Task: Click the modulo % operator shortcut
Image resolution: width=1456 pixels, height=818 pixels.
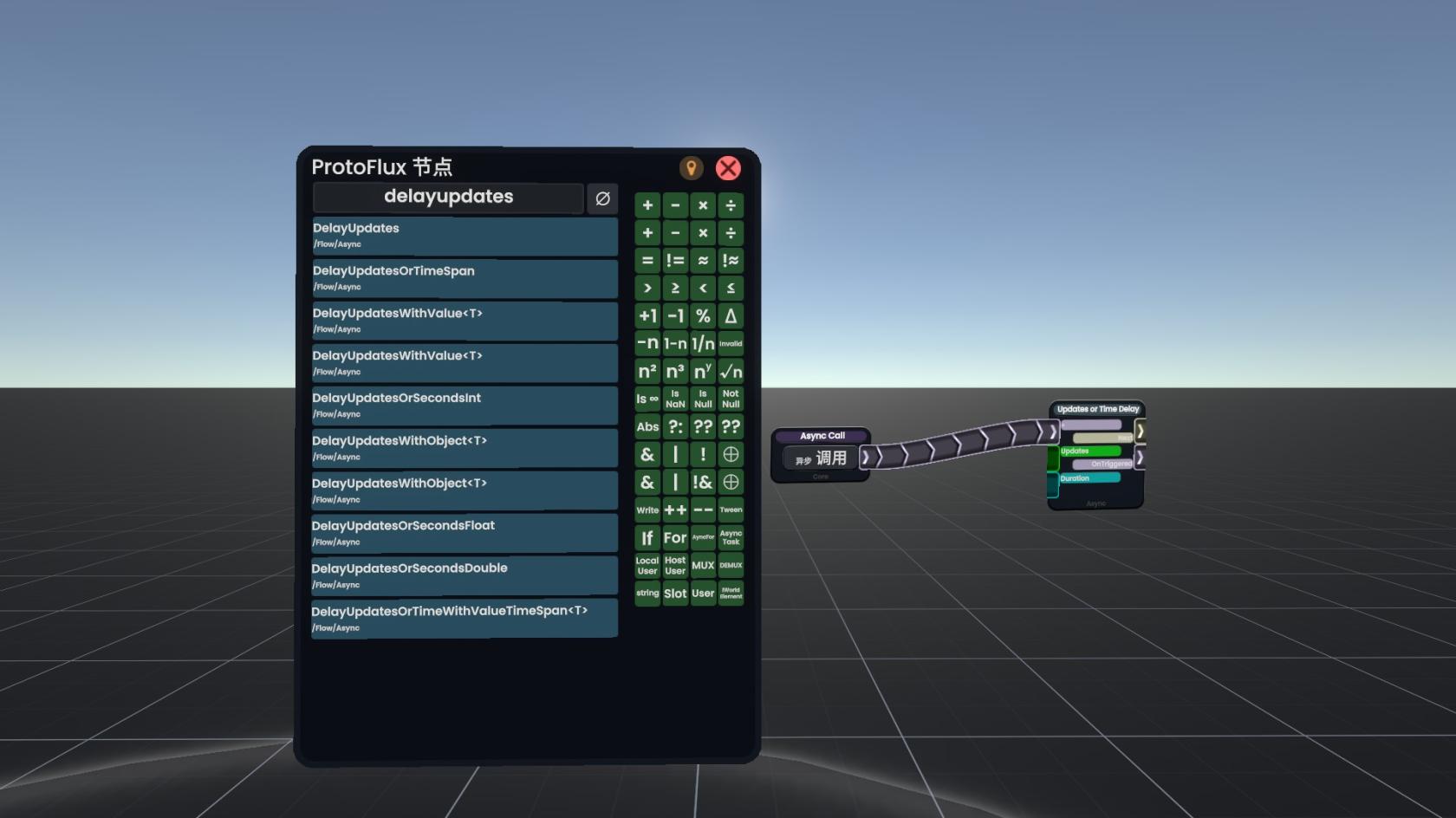Action: tap(703, 316)
